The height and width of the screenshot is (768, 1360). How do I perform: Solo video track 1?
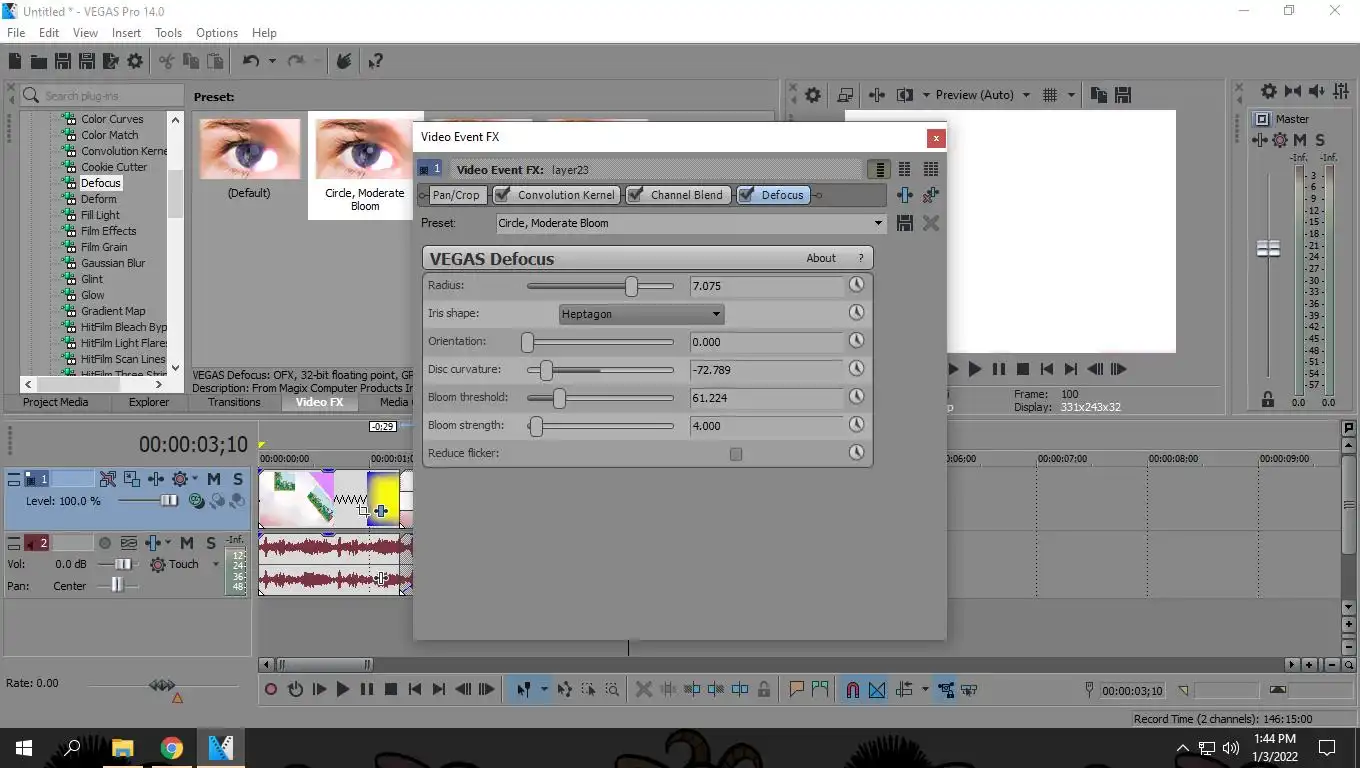coord(237,479)
